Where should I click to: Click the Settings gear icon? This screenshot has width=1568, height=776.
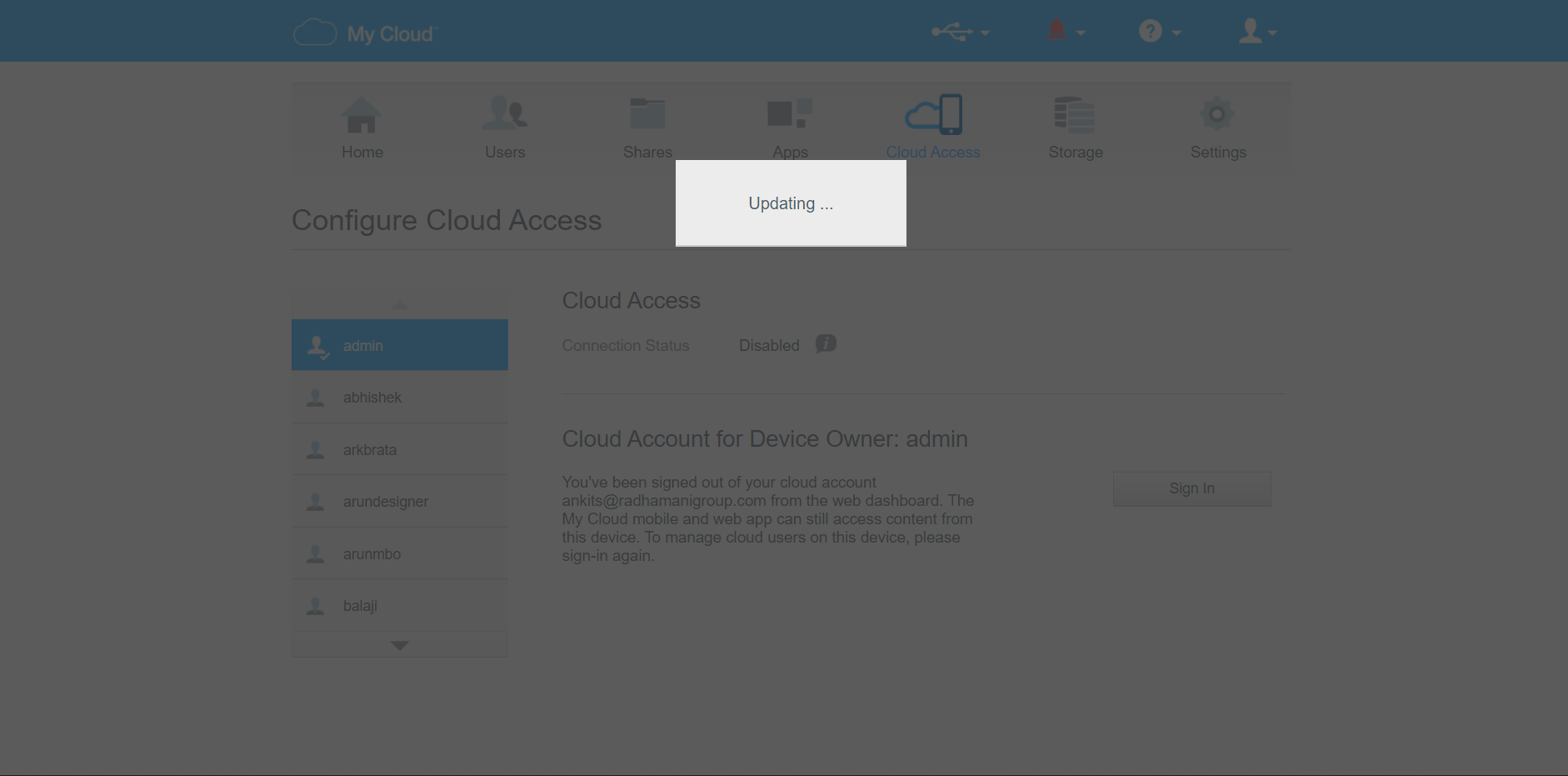[x=1217, y=113]
